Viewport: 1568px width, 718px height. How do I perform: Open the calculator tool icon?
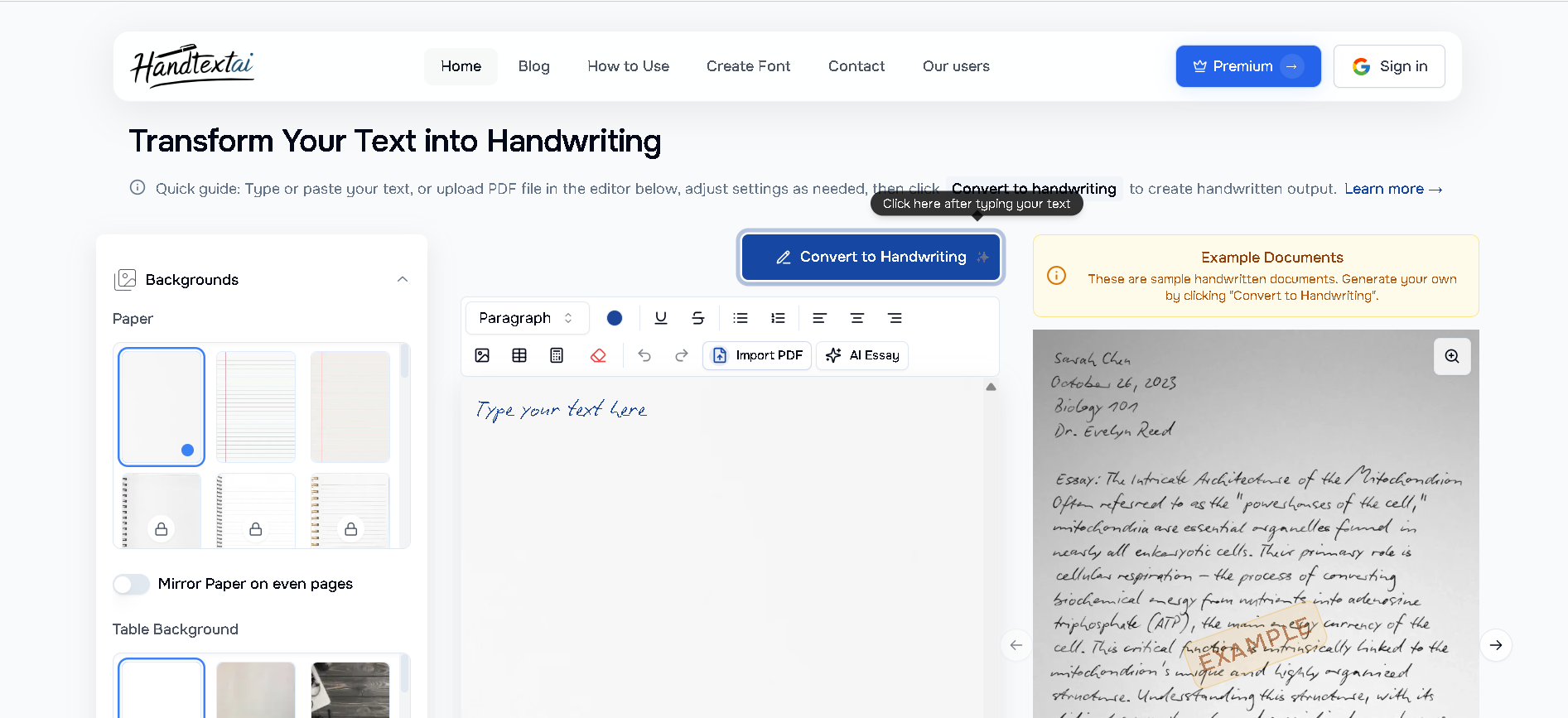[x=557, y=355]
